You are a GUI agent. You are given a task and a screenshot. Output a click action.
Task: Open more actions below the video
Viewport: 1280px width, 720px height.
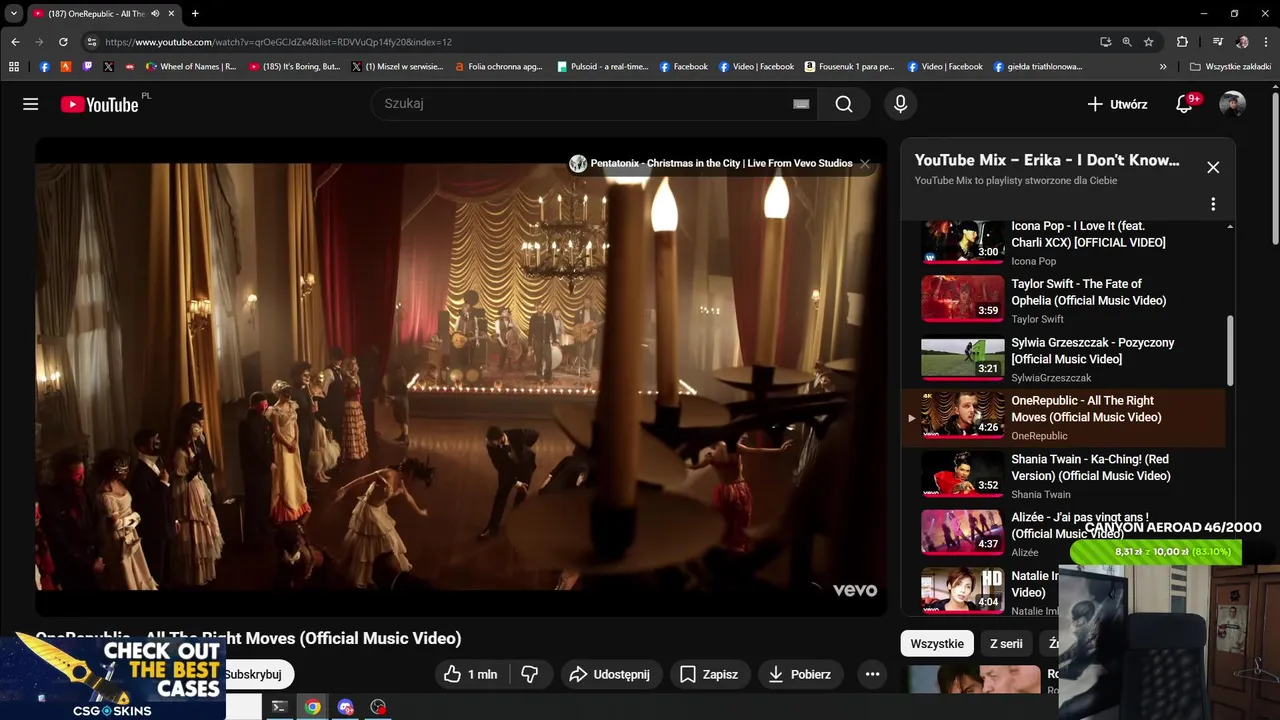point(872,674)
